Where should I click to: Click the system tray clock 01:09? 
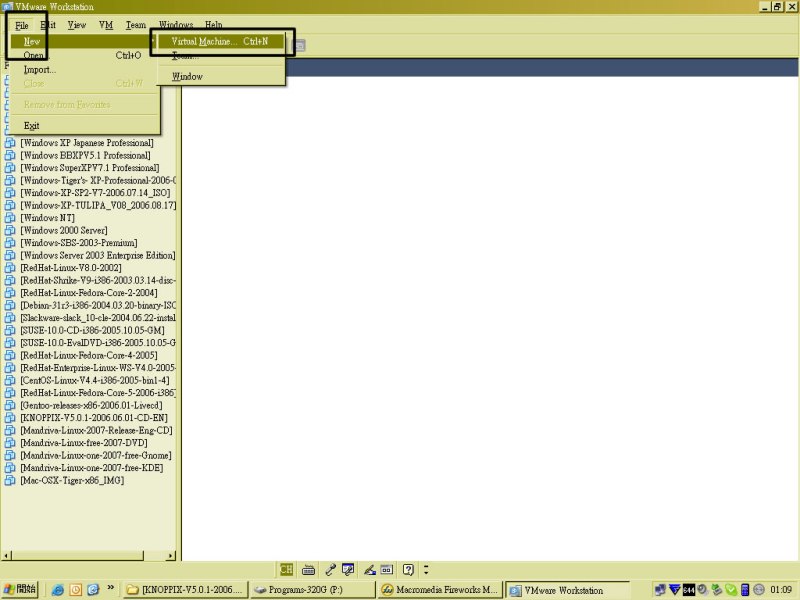pos(781,590)
